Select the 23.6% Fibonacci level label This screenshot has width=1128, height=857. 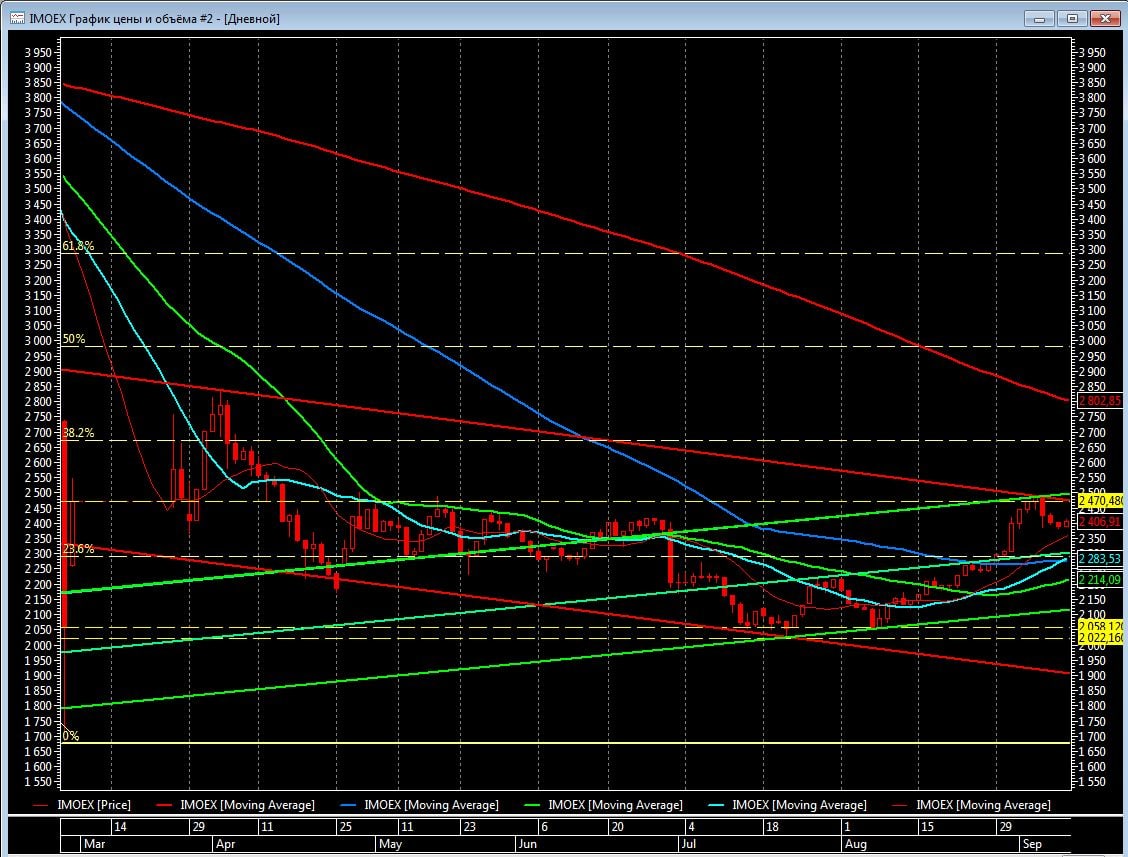point(78,549)
